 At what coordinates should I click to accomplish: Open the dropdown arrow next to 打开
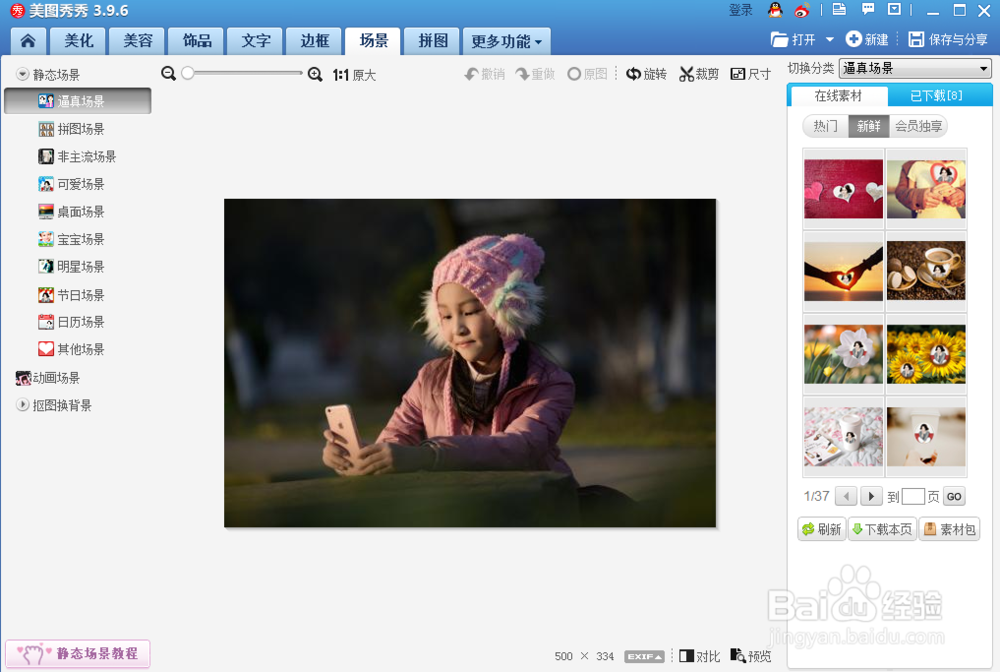(x=829, y=40)
